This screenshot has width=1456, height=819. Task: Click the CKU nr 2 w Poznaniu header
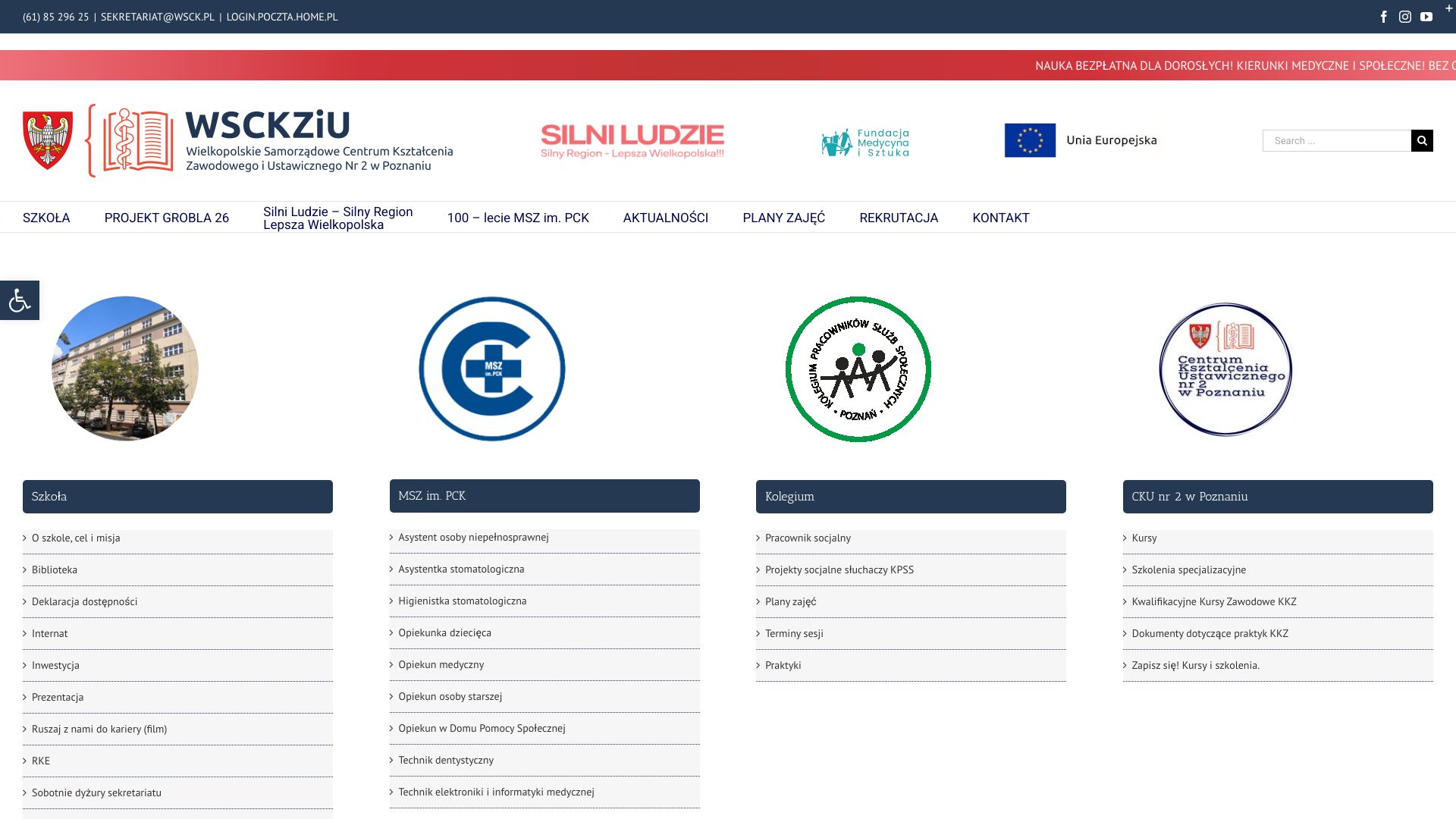pos(1278,497)
